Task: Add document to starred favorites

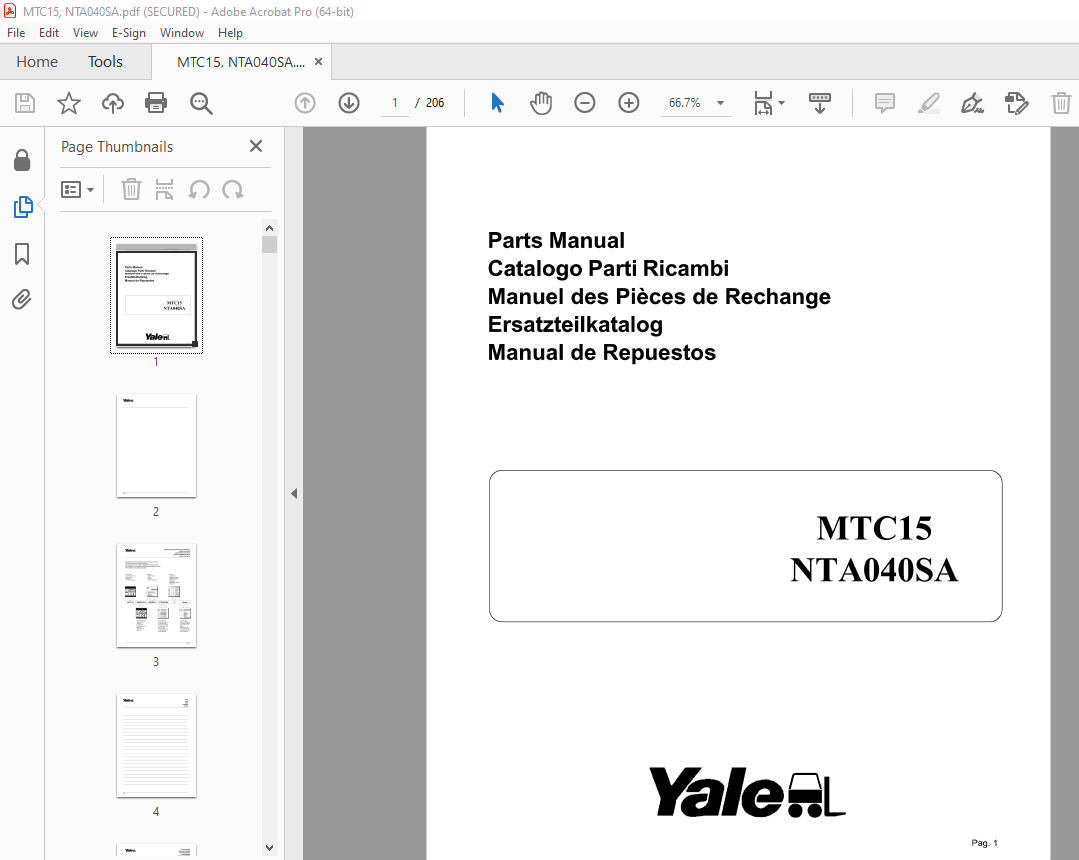Action: pos(69,103)
